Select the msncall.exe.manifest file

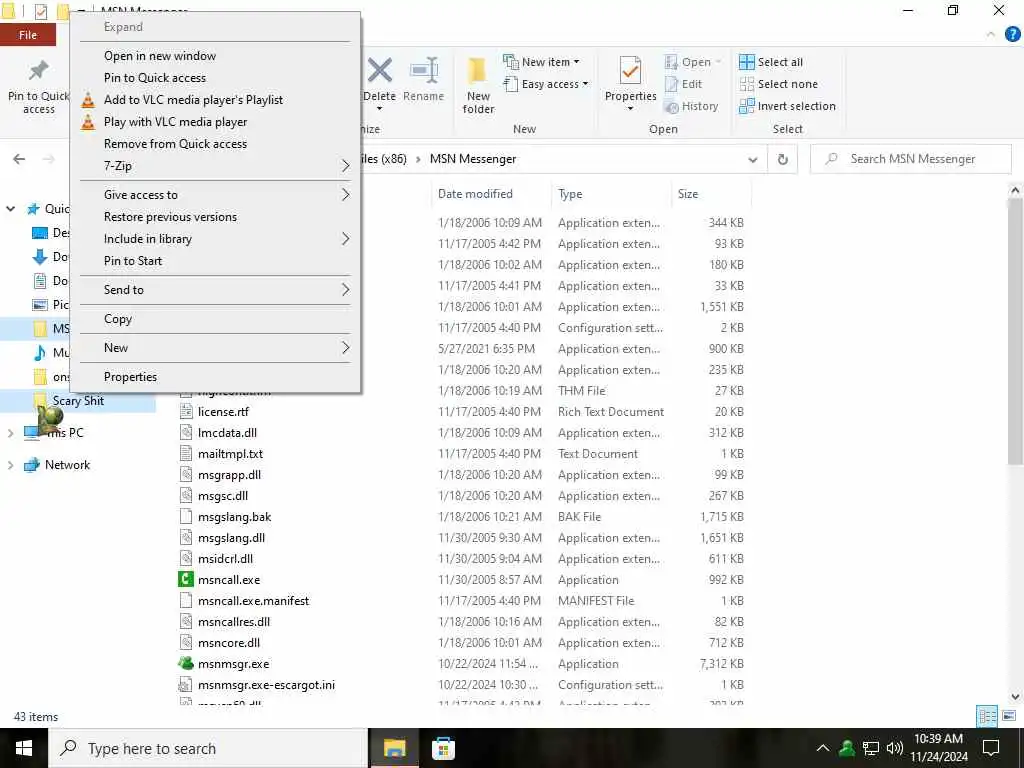(253, 601)
